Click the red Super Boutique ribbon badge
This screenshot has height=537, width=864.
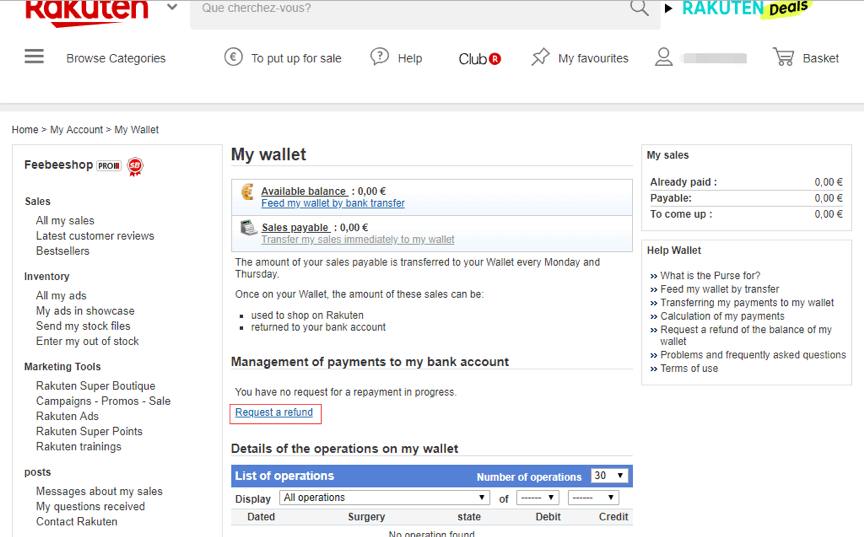click(135, 166)
